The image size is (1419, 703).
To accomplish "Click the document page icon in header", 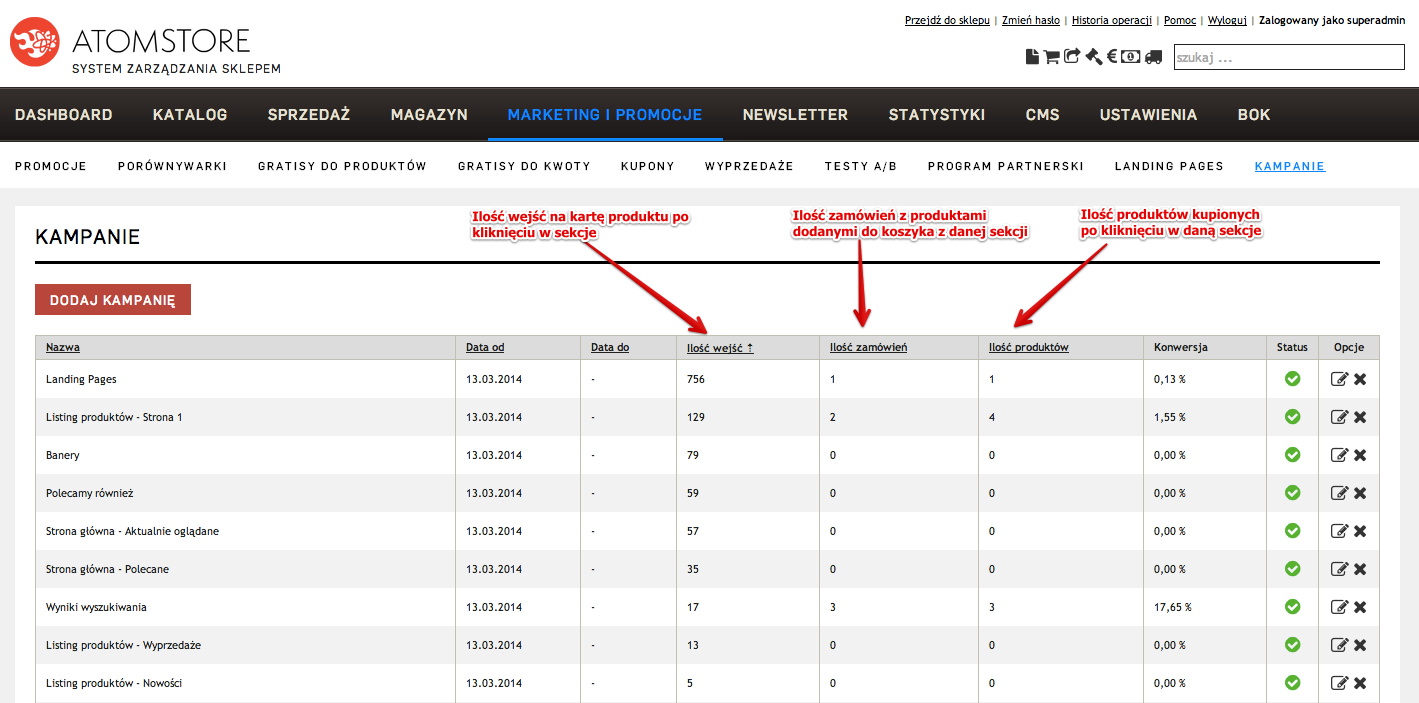I will tap(1033, 57).
